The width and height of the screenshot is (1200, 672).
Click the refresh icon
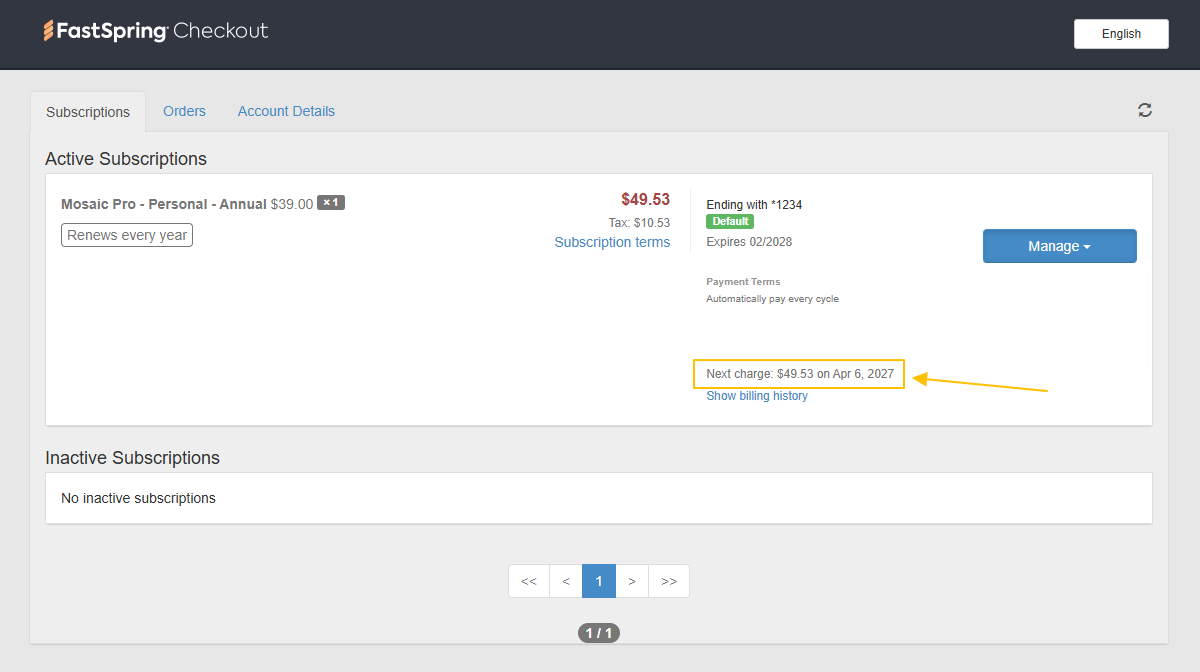pyautogui.click(x=1145, y=110)
